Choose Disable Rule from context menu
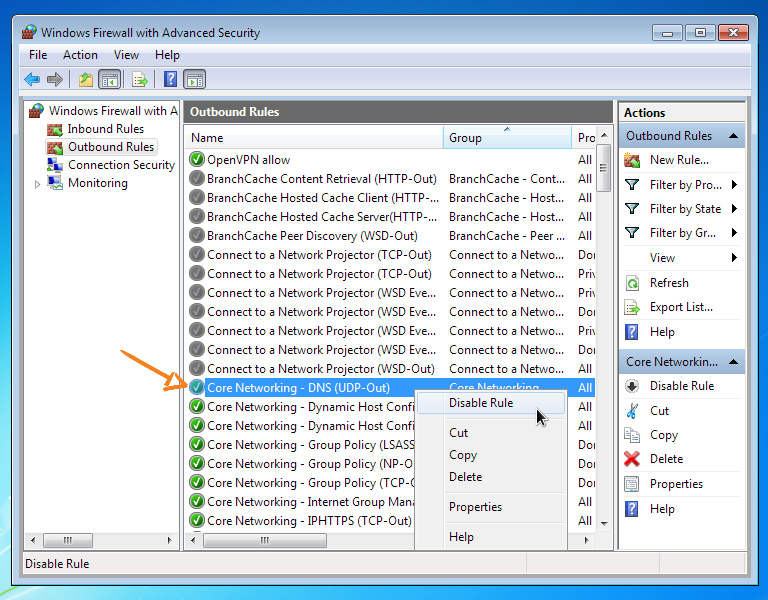Image resolution: width=768 pixels, height=600 pixels. click(481, 403)
